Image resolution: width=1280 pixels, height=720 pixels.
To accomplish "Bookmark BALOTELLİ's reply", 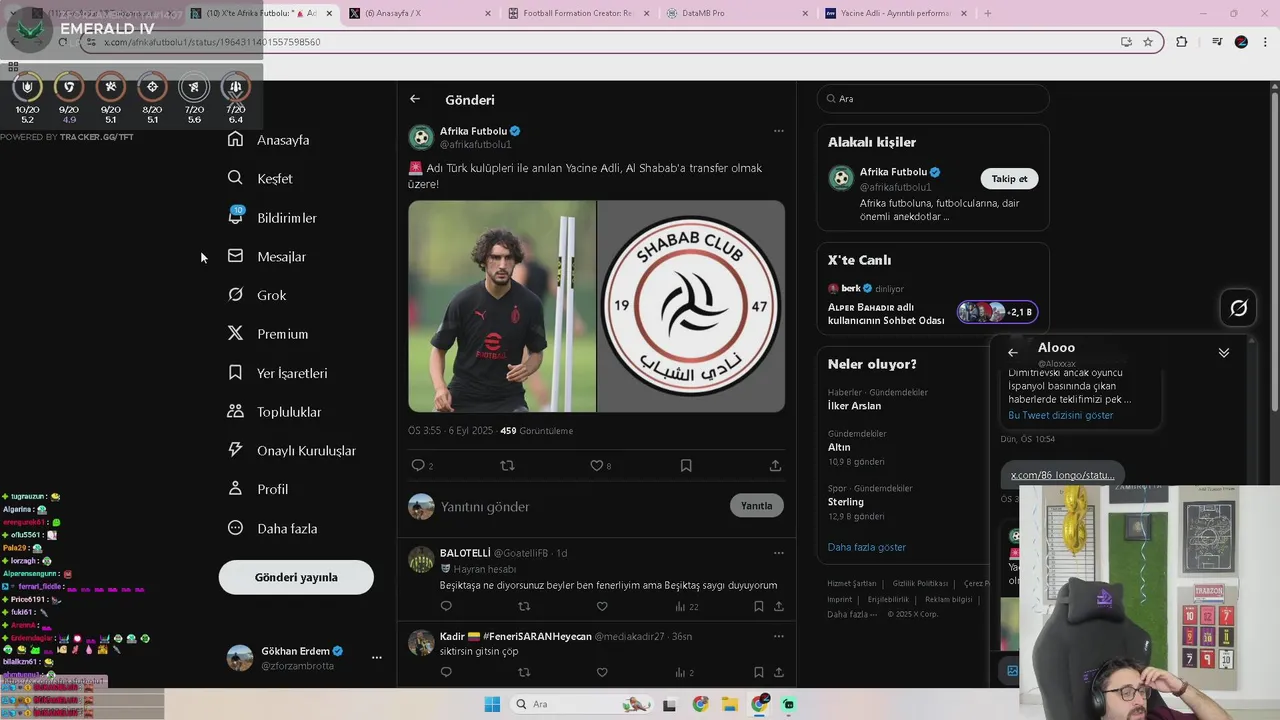I will tap(759, 606).
